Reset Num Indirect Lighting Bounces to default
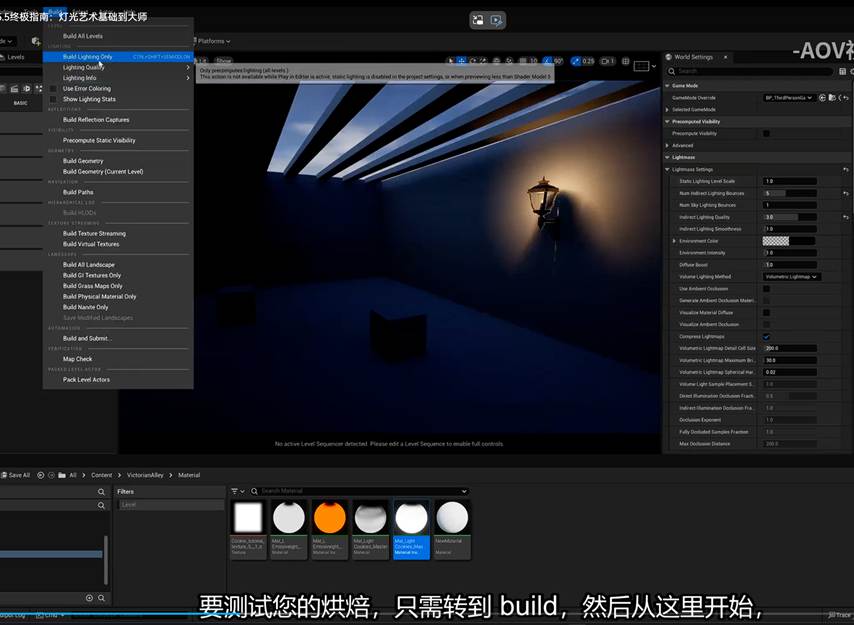The height and width of the screenshot is (625, 854). pos(845,193)
